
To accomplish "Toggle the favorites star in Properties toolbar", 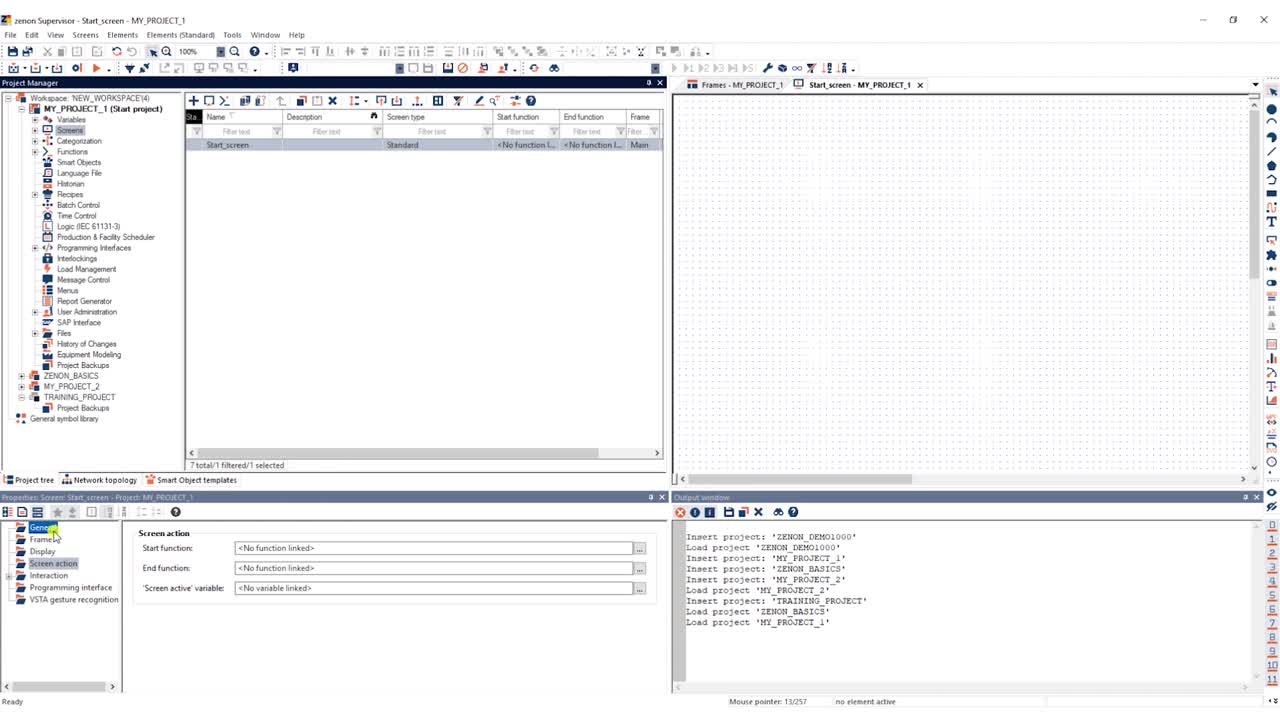I will coord(57,512).
